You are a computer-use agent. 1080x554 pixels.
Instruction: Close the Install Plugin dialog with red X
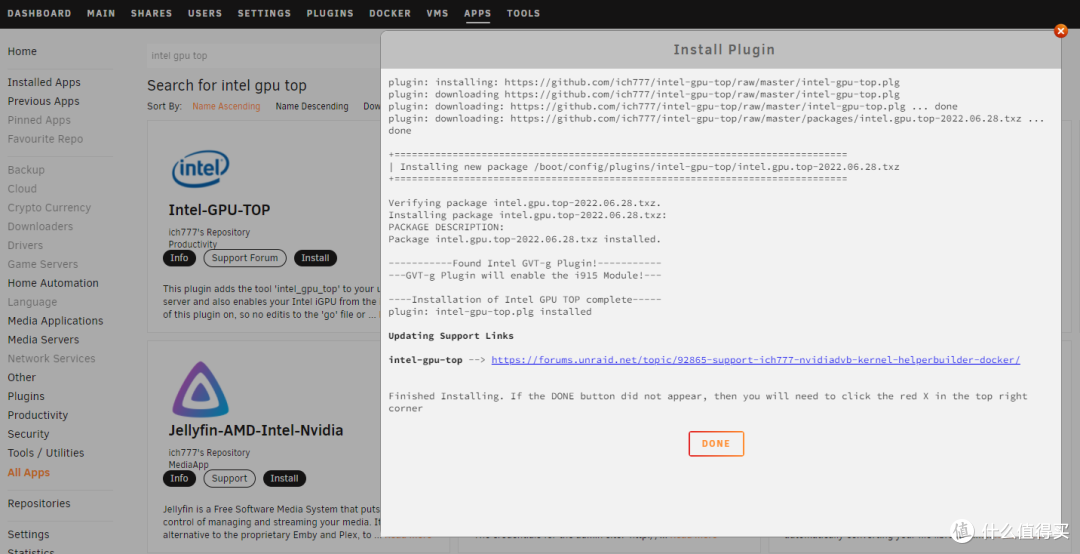click(x=1061, y=31)
